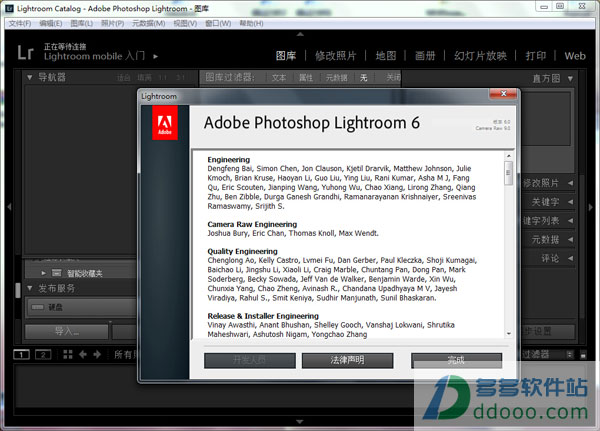Open the 图库(L) menu

[82, 24]
